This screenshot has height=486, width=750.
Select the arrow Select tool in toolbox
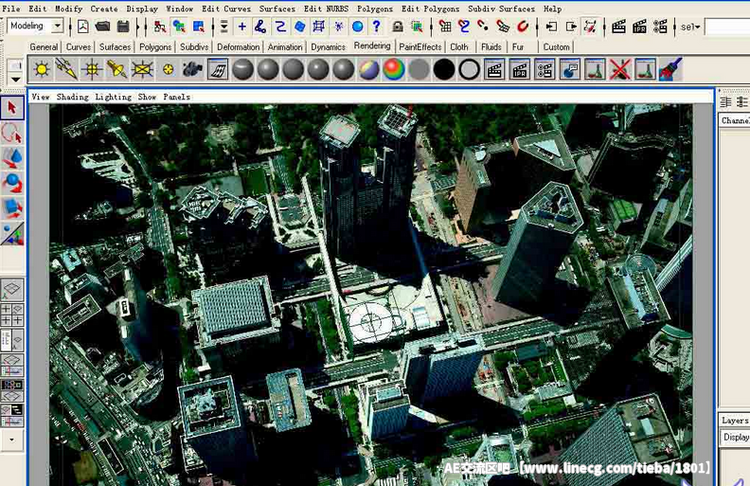point(13,108)
